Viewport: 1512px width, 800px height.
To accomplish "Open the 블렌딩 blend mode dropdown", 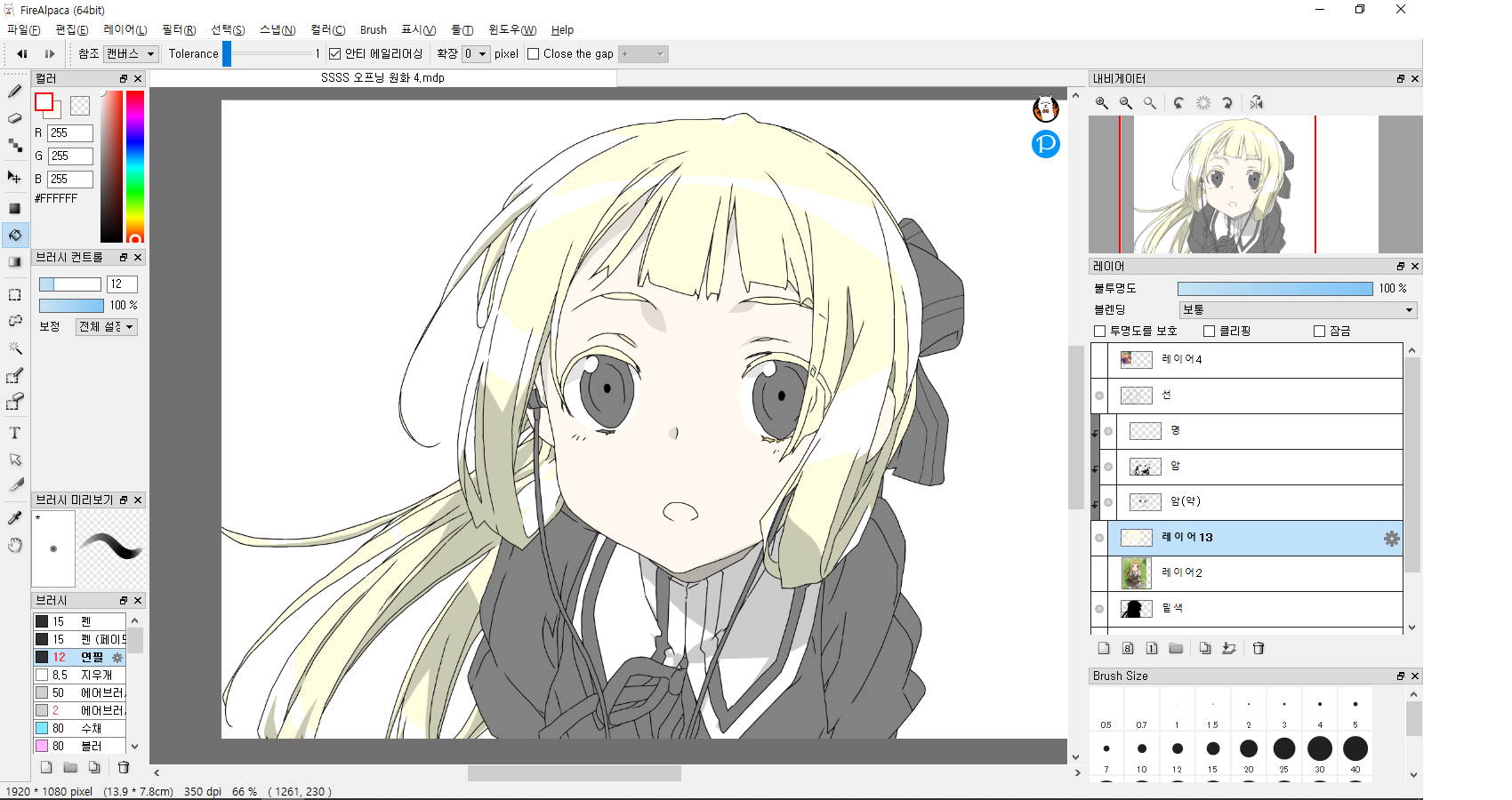I will [1297, 310].
